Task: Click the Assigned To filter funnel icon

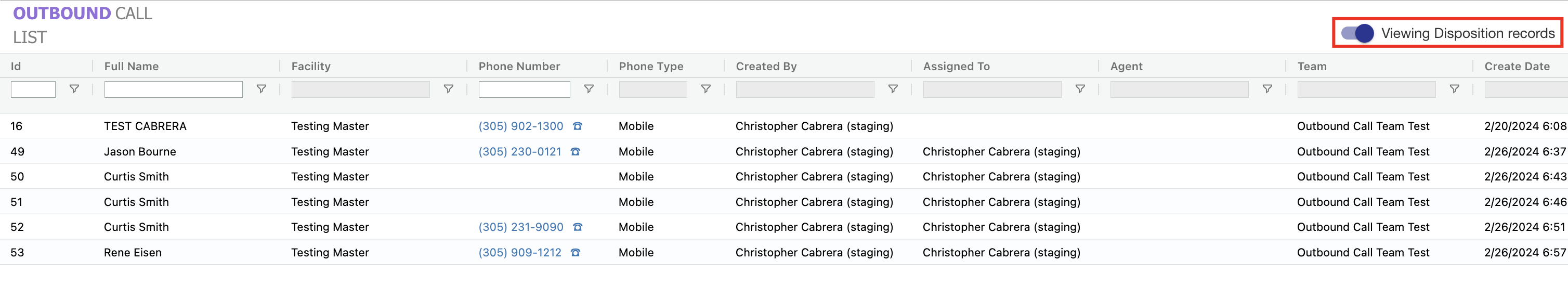Action: click(1080, 89)
